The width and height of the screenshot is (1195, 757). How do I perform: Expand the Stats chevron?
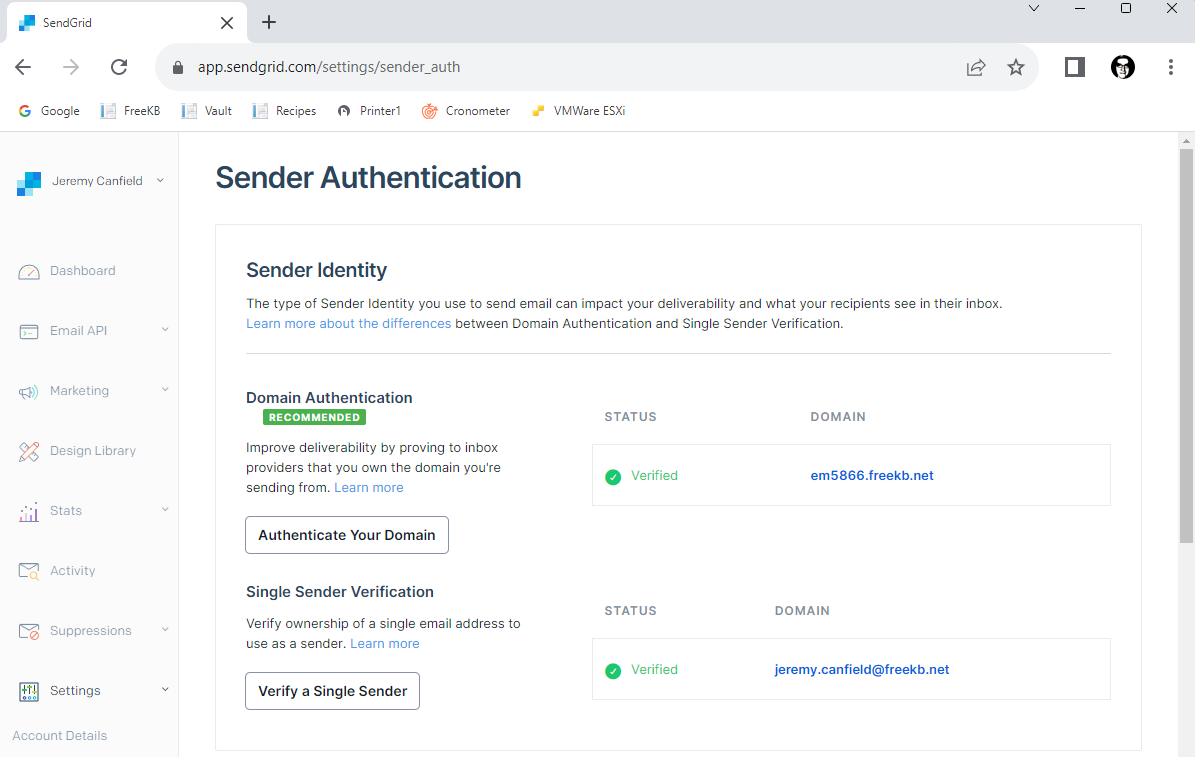coord(165,509)
